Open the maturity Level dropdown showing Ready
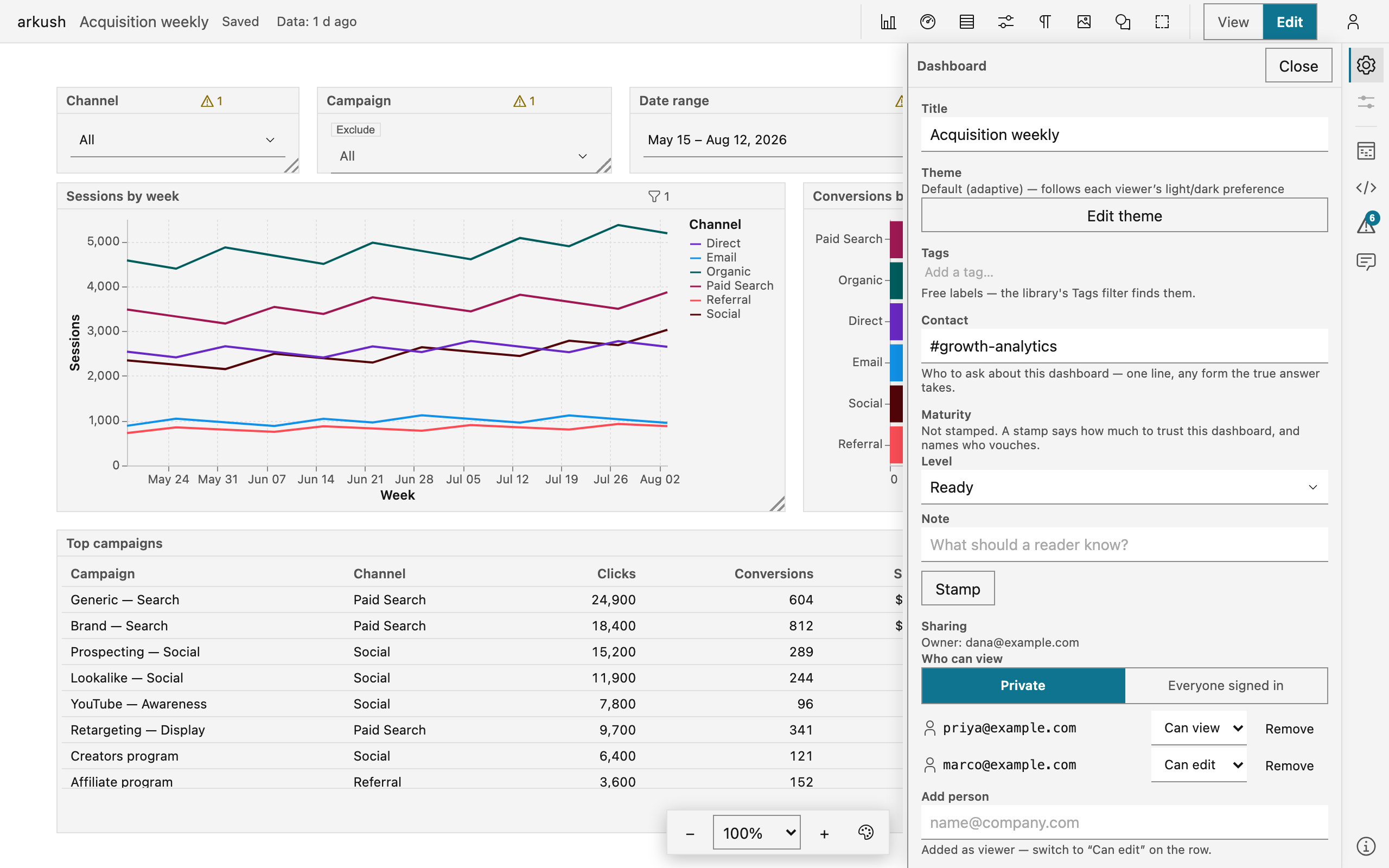Screen dimensions: 1389x868 click(x=1124, y=487)
